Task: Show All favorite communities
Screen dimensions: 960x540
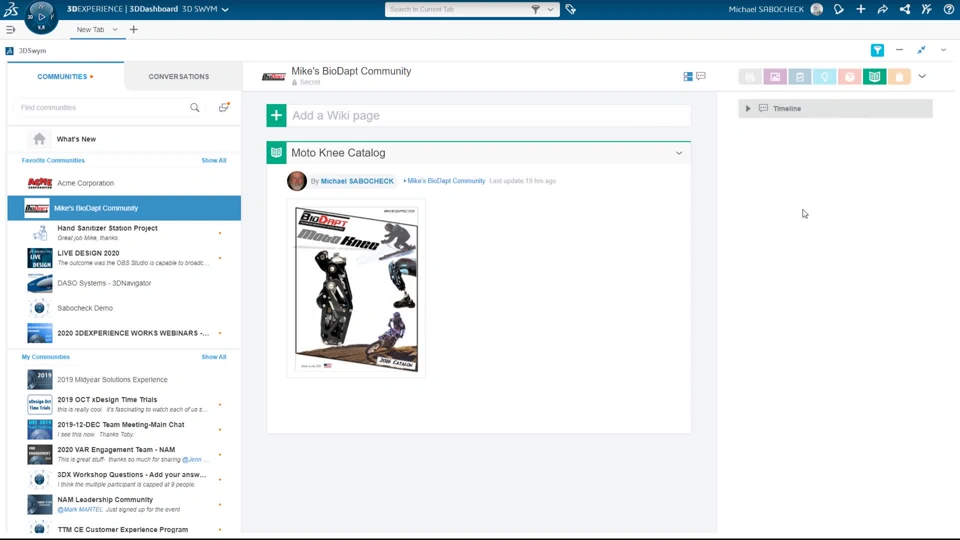Action: (x=214, y=160)
